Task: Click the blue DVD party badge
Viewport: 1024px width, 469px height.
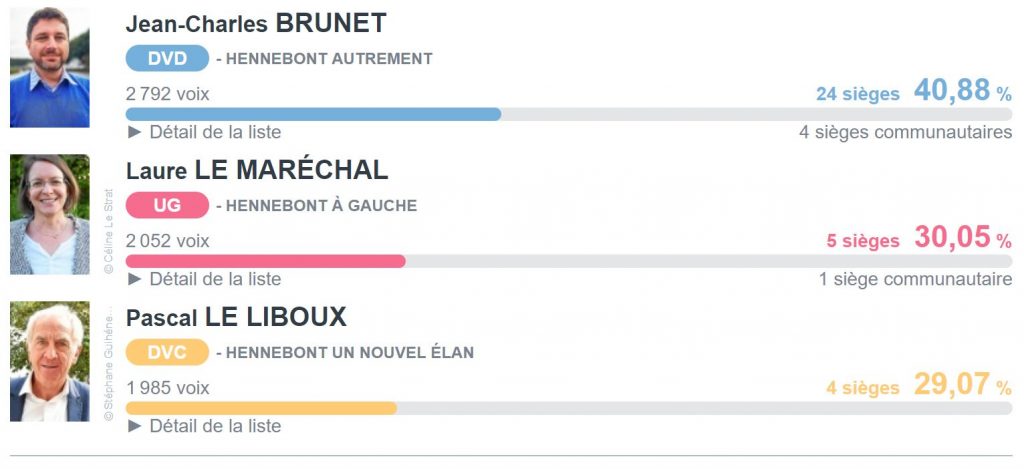Action: (167, 58)
